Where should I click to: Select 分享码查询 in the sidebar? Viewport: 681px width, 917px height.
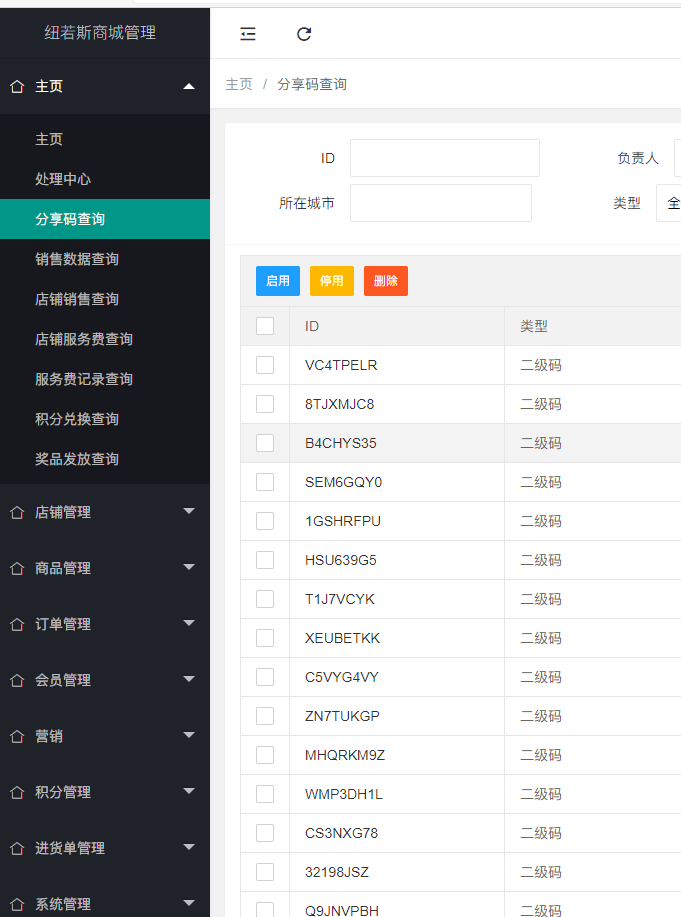(x=105, y=219)
